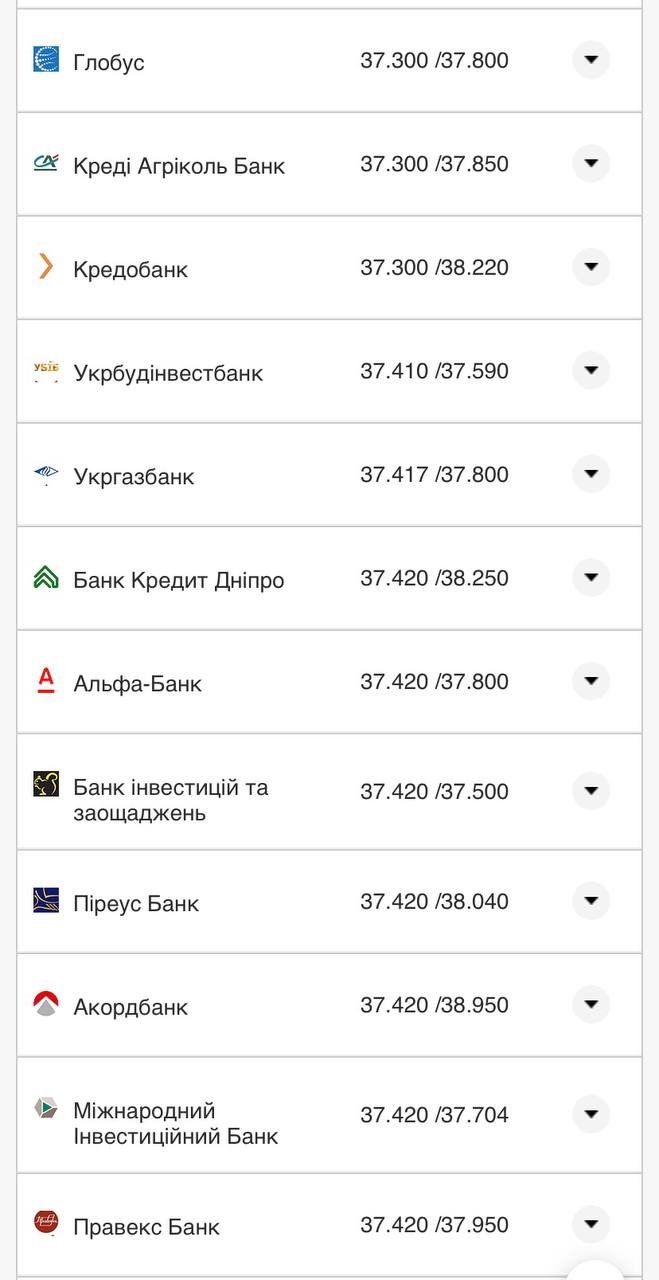
Task: Open the Альфа-Банк details dropdown
Action: tap(591, 681)
